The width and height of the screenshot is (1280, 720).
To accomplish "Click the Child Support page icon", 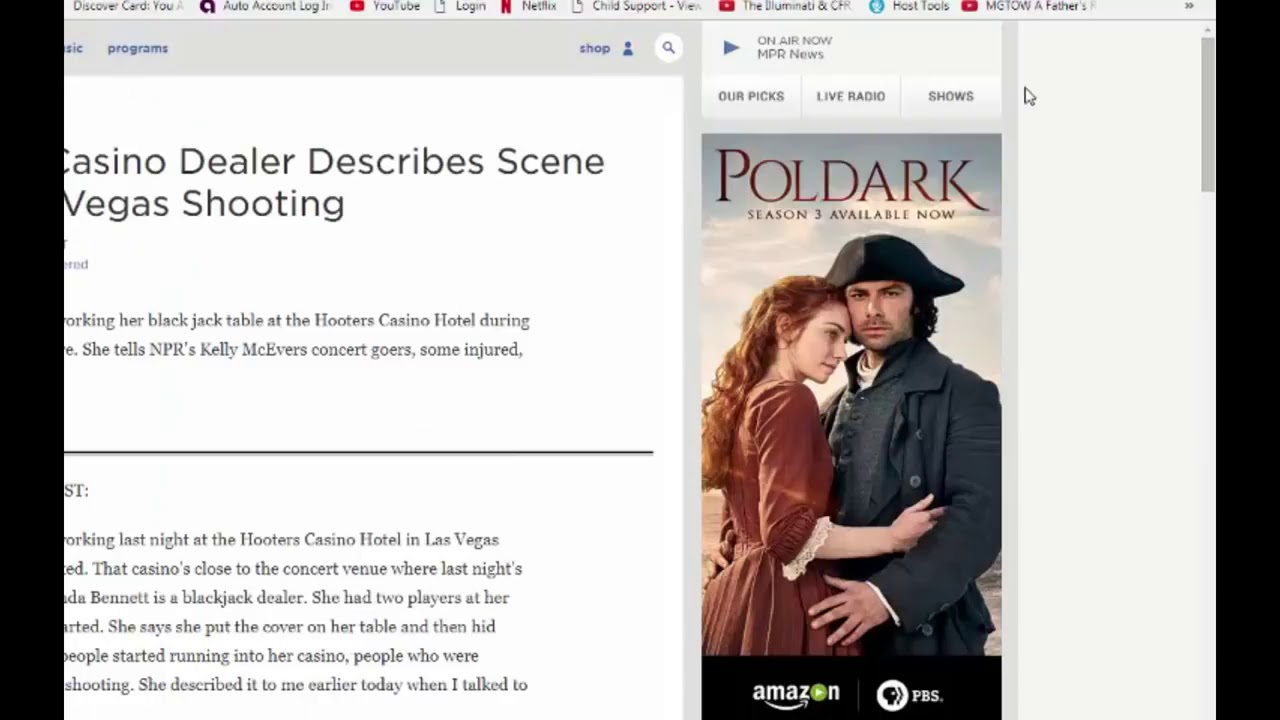I will tap(577, 6).
